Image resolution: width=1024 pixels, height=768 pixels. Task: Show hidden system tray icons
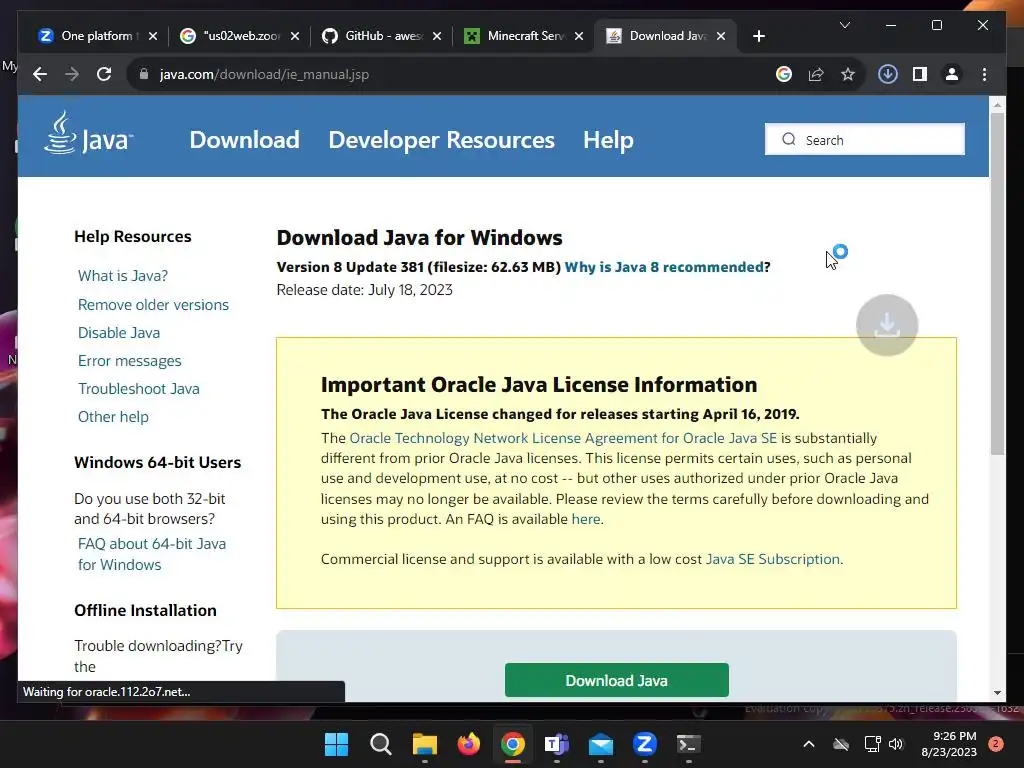808,744
